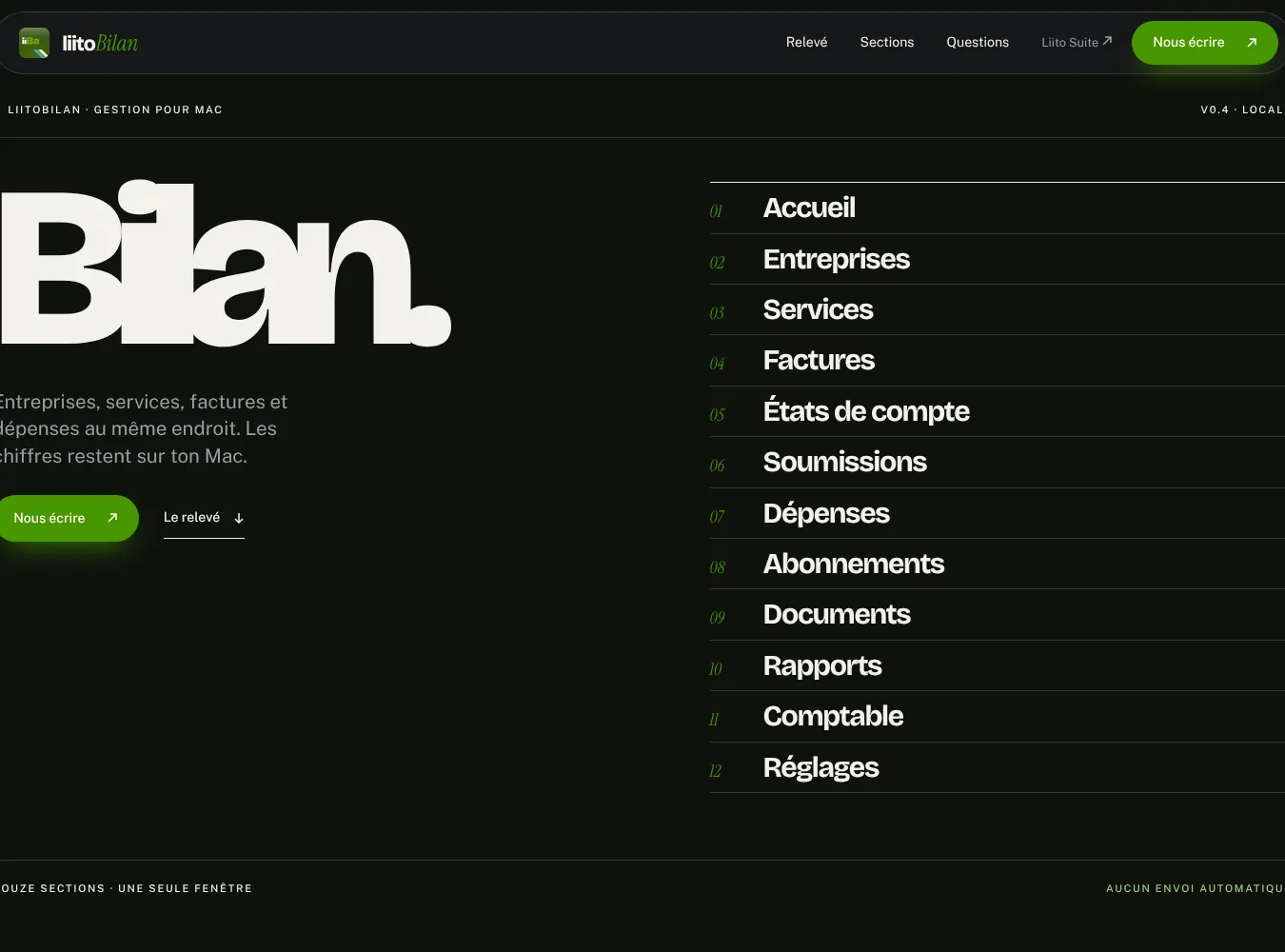Viewport: 1285px width, 952px height.
Task: Select the Services section row
Action: tap(998, 309)
